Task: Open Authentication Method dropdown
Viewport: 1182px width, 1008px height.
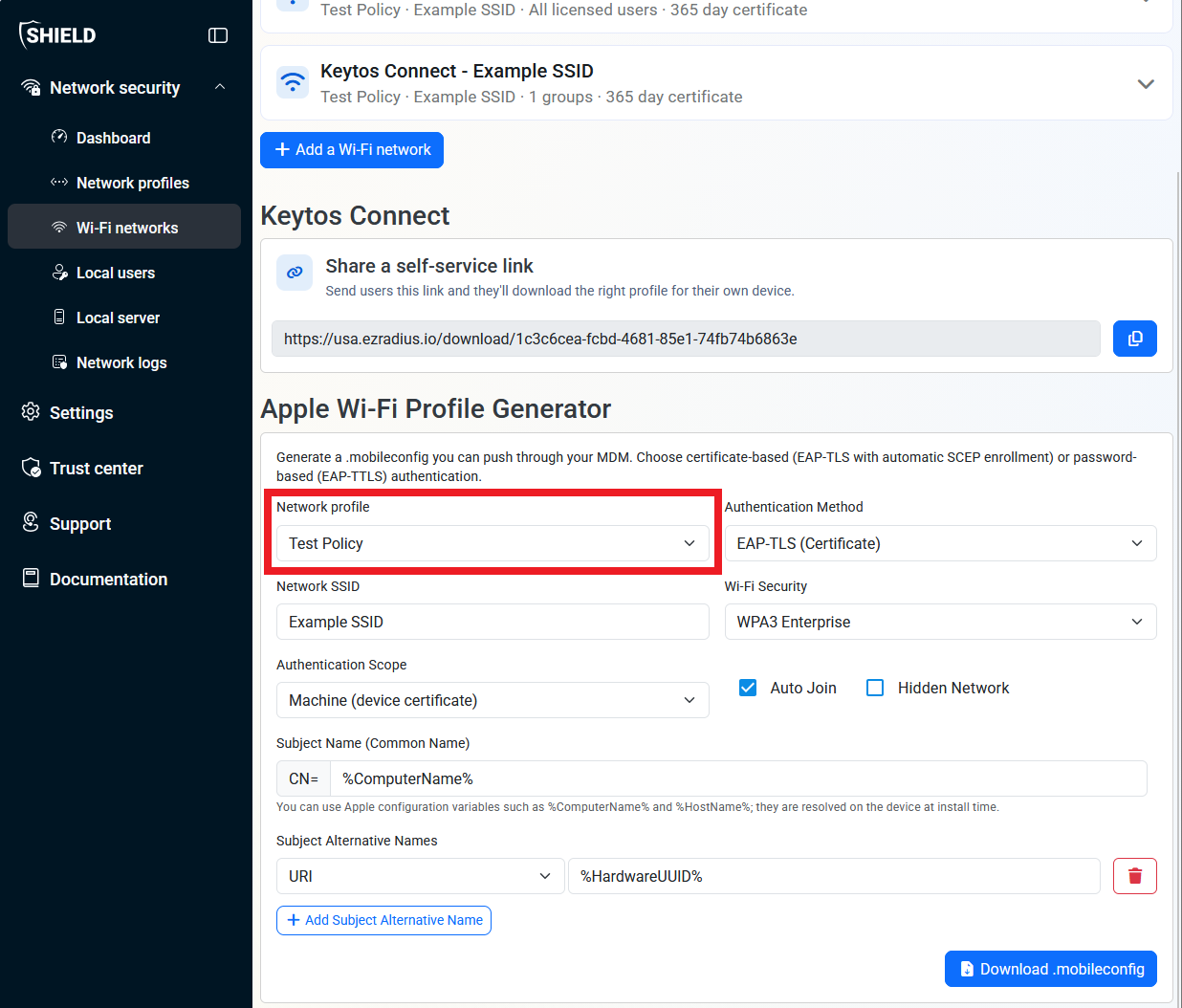Action: click(x=940, y=543)
